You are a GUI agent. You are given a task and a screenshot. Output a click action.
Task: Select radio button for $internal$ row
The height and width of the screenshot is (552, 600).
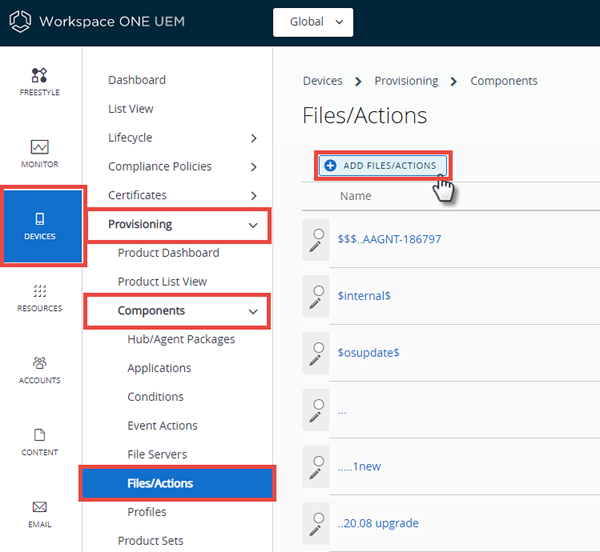319,291
